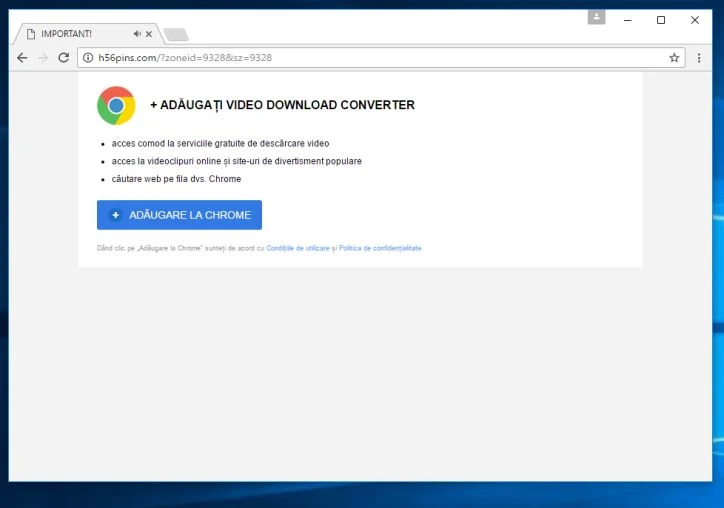Maximize the Chrome window
This screenshot has height=508, width=724.
pos(661,20)
